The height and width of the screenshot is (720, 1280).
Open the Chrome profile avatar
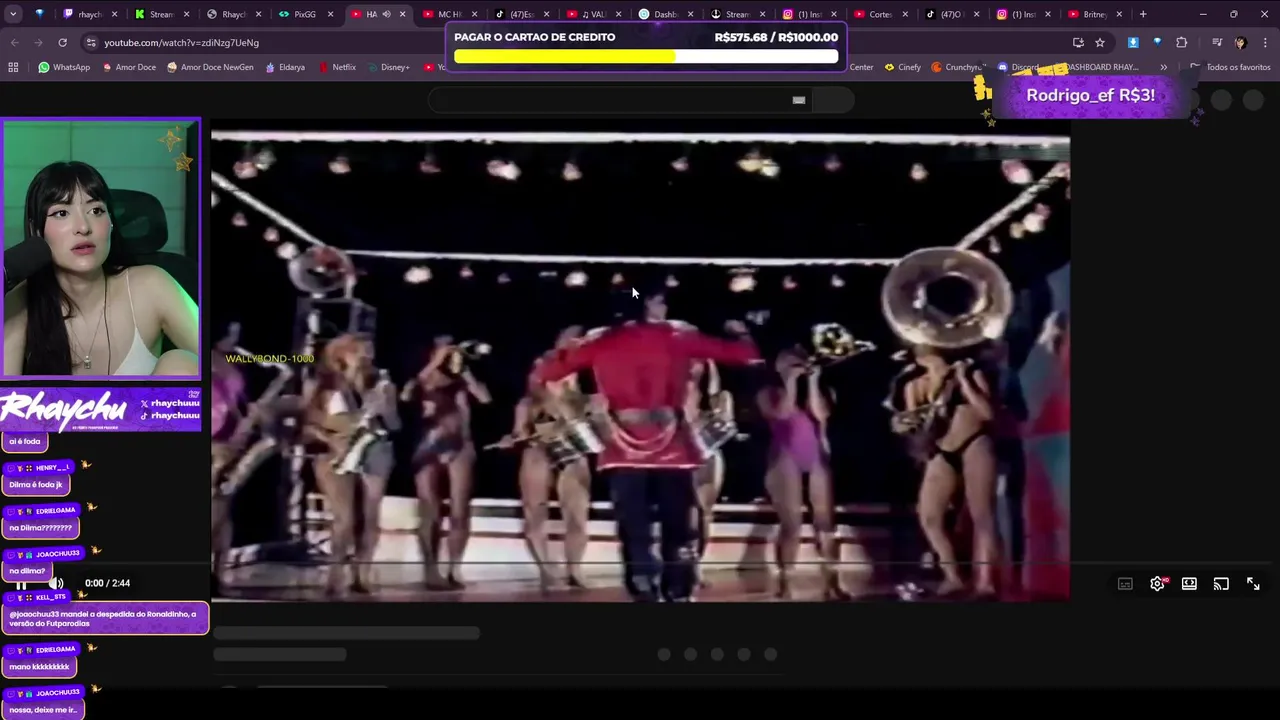tap(1240, 42)
